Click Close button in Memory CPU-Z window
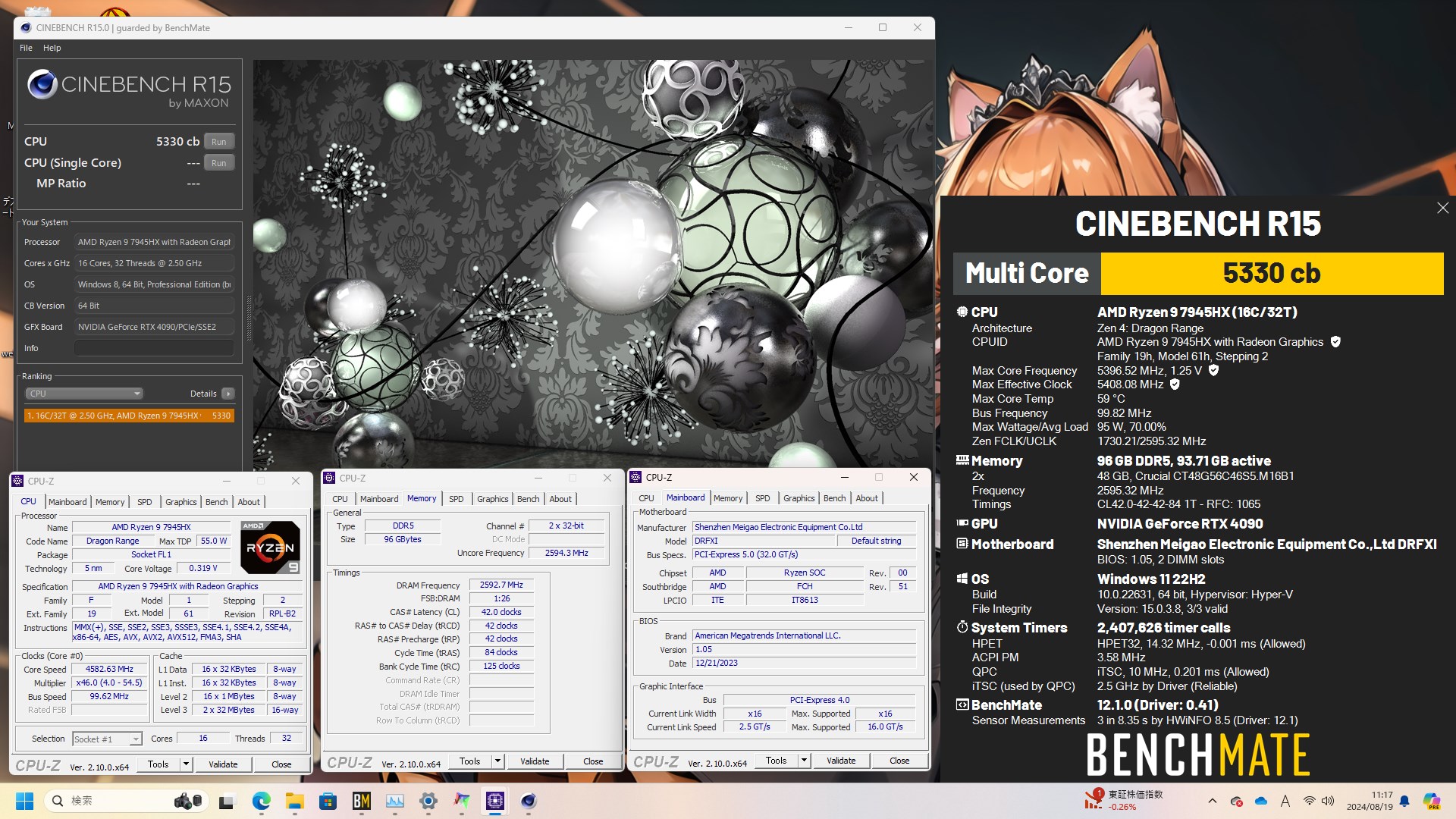Screen dimensions: 1456x819 [x=593, y=761]
